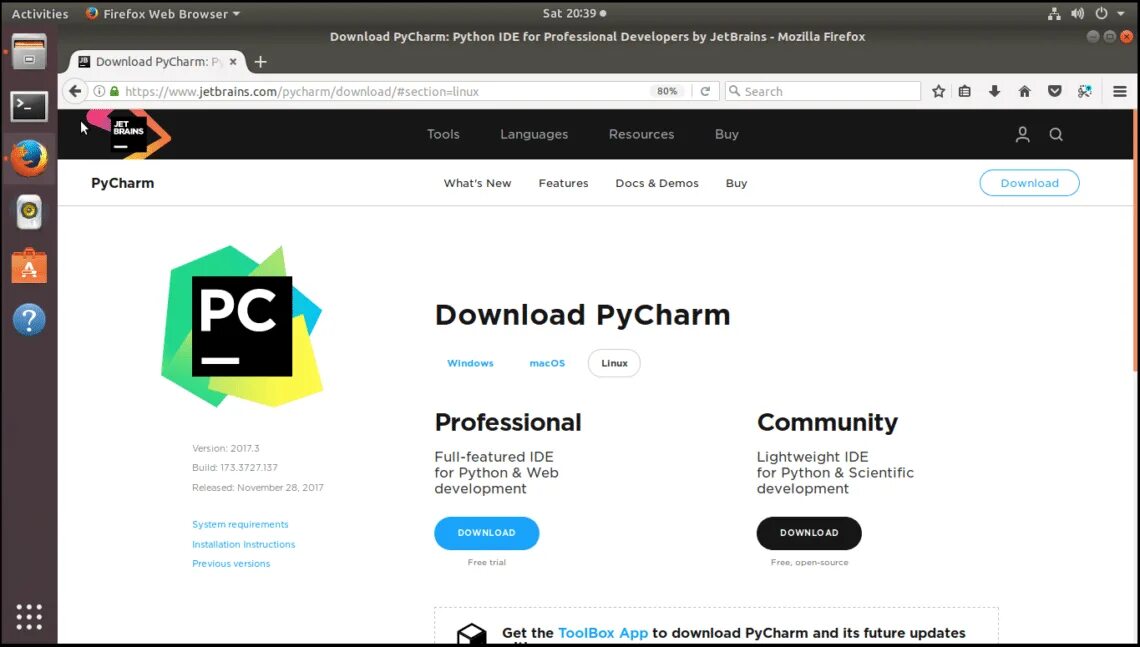Open Activities overview
Image resolution: width=1140 pixels, height=647 pixels.
[40, 13]
